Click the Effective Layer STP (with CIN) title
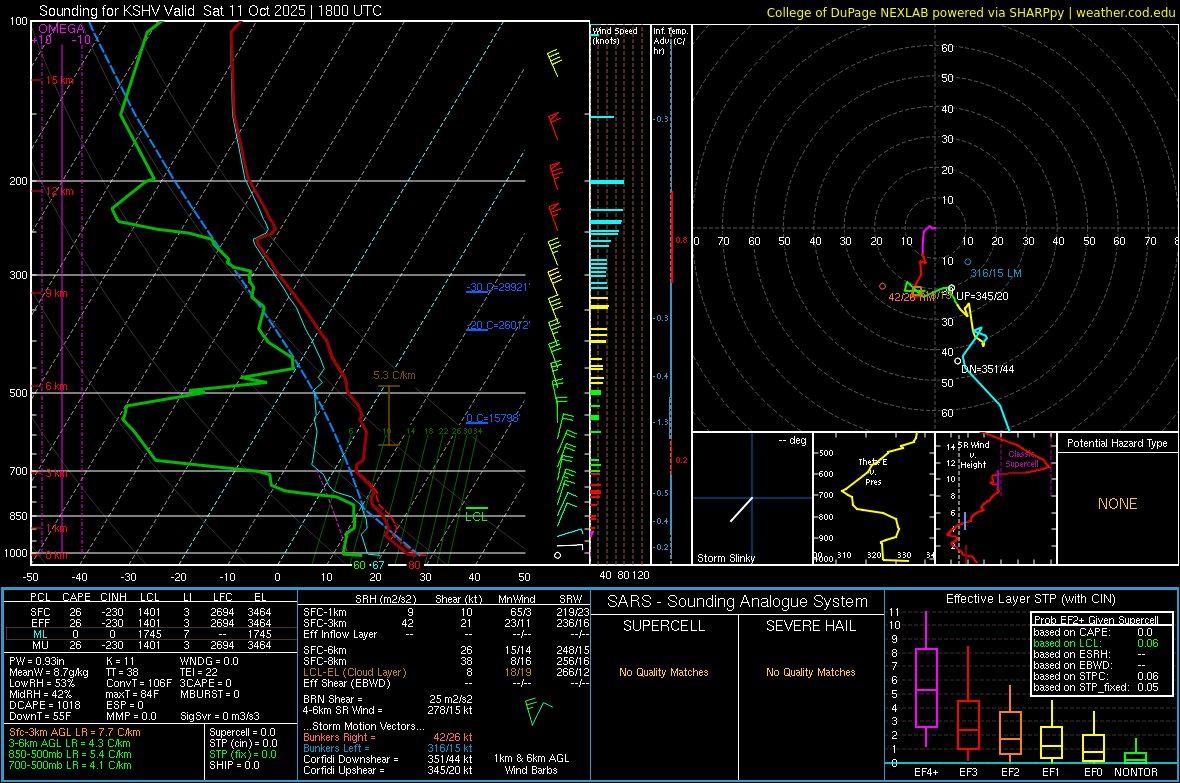The image size is (1180, 783). tap(1030, 599)
